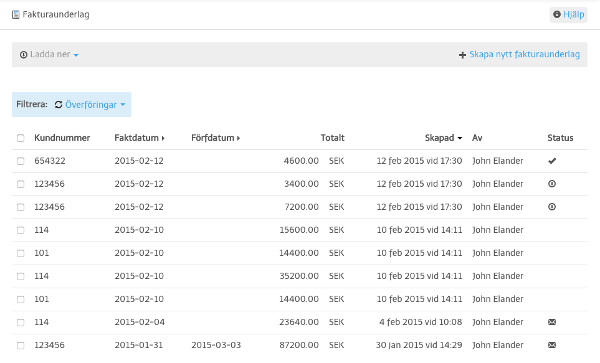This screenshot has height=363, width=600.
Task: Click created date 4 feb 2015 vid 10:08
Action: [421, 322]
